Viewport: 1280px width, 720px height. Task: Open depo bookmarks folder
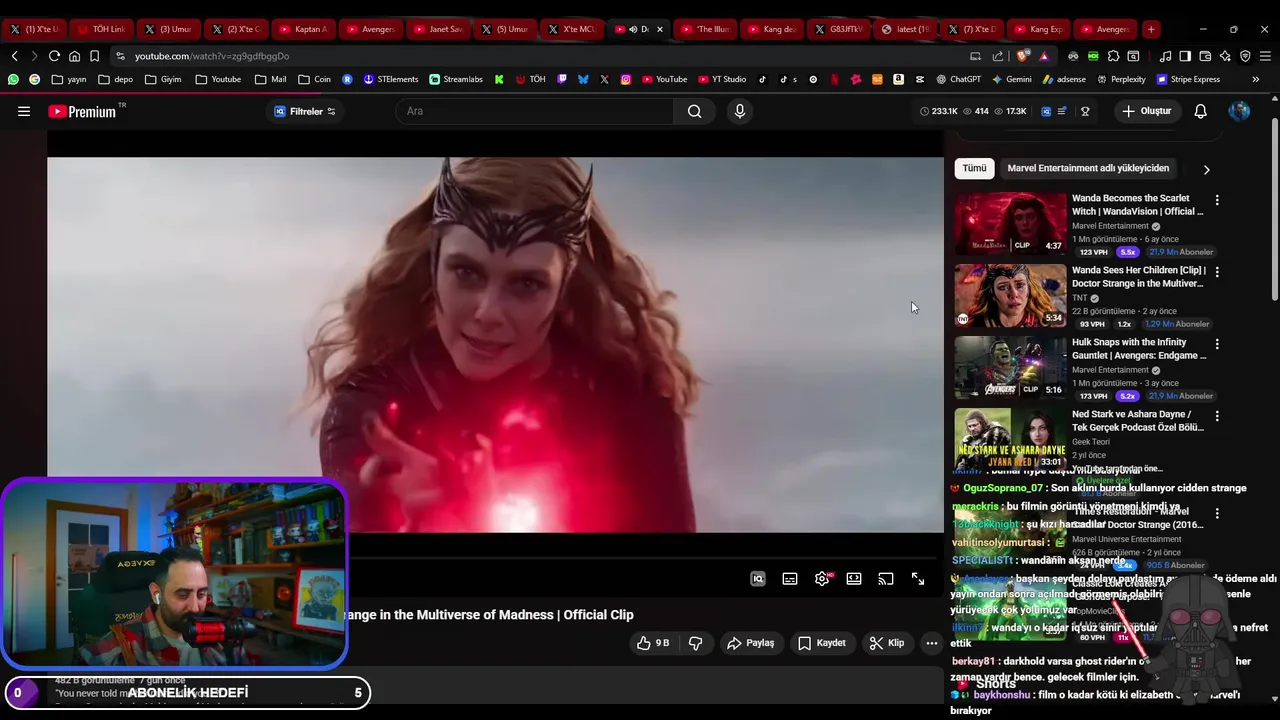[x=115, y=79]
